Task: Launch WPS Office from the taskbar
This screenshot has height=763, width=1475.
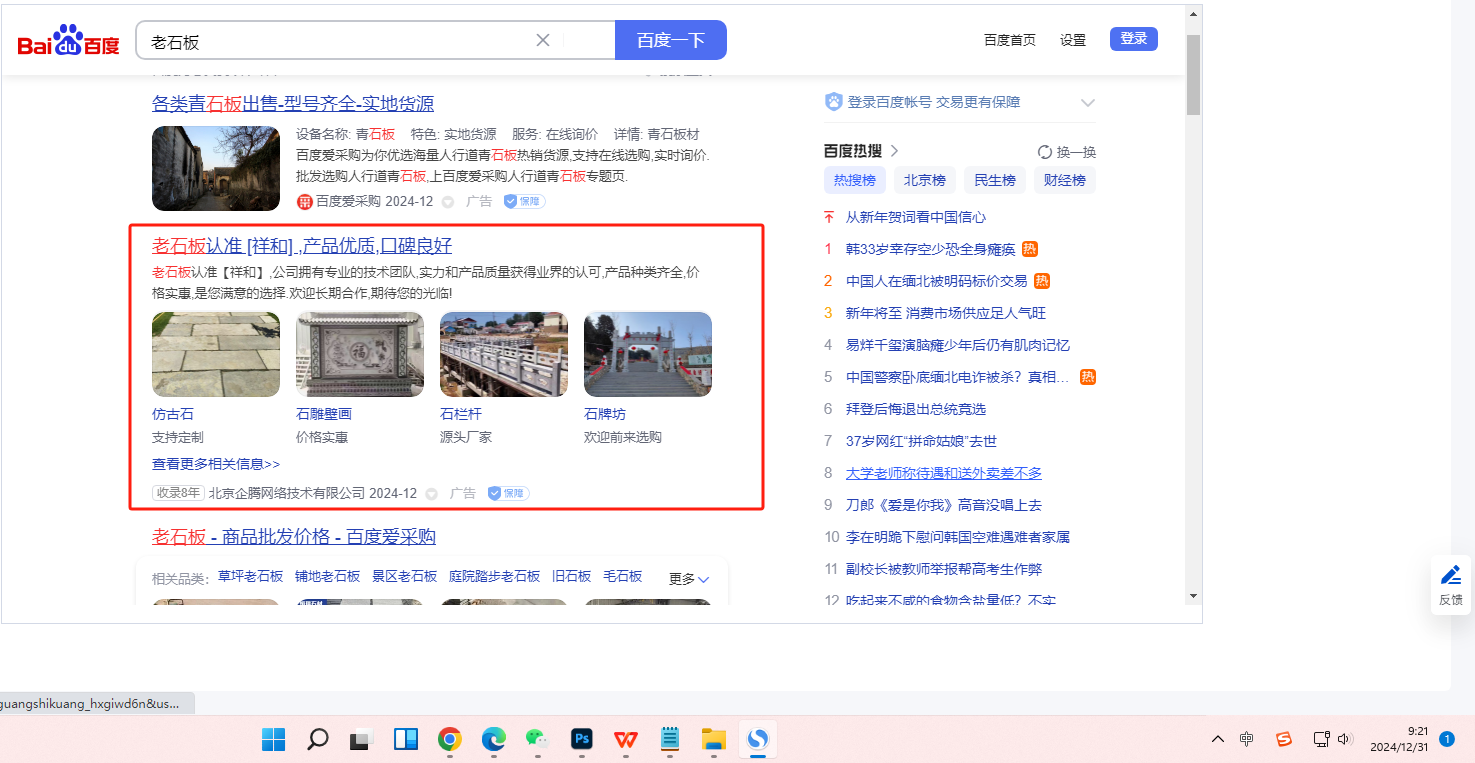Action: 626,739
